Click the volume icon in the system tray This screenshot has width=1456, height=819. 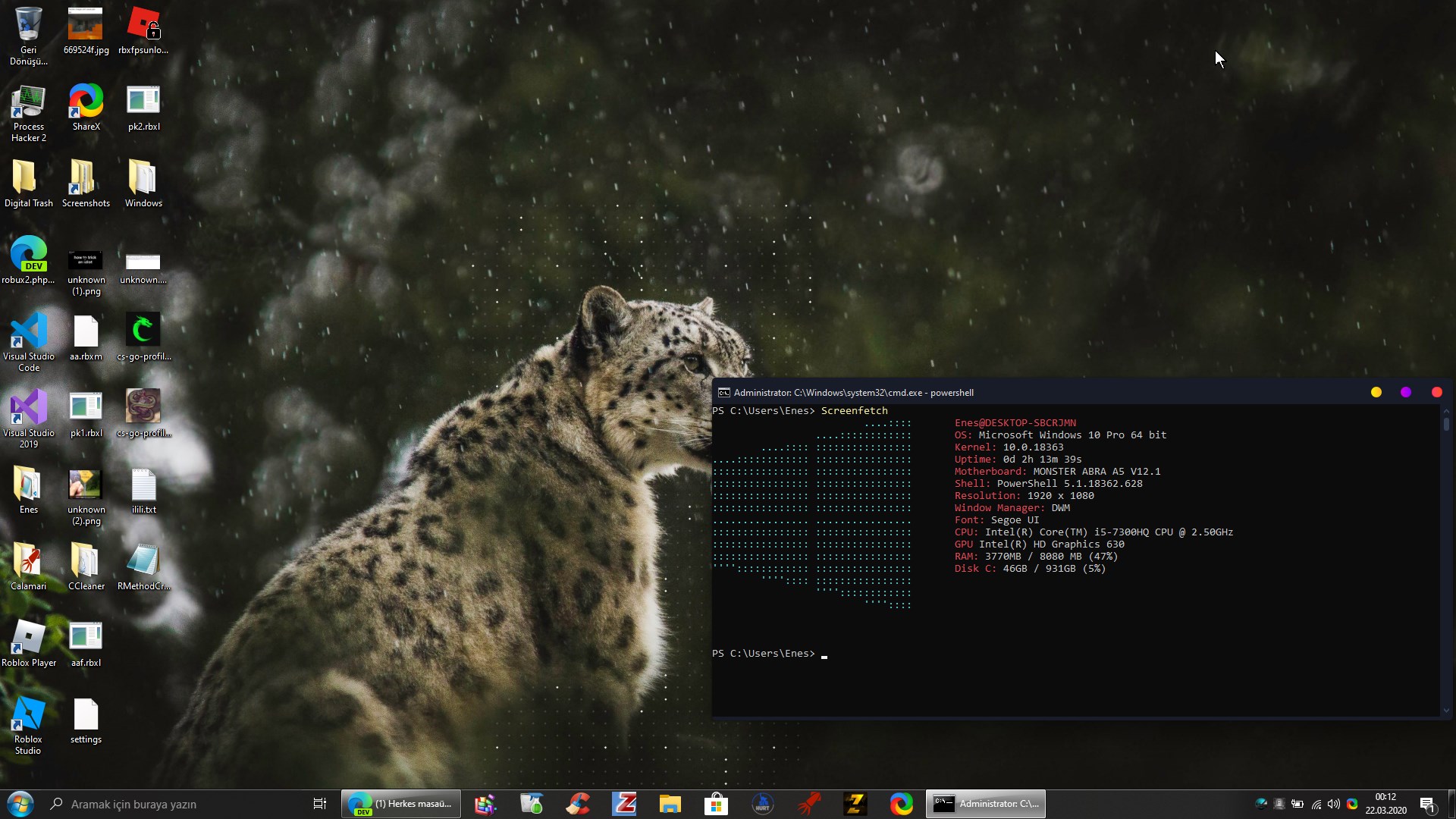pyautogui.click(x=1334, y=804)
